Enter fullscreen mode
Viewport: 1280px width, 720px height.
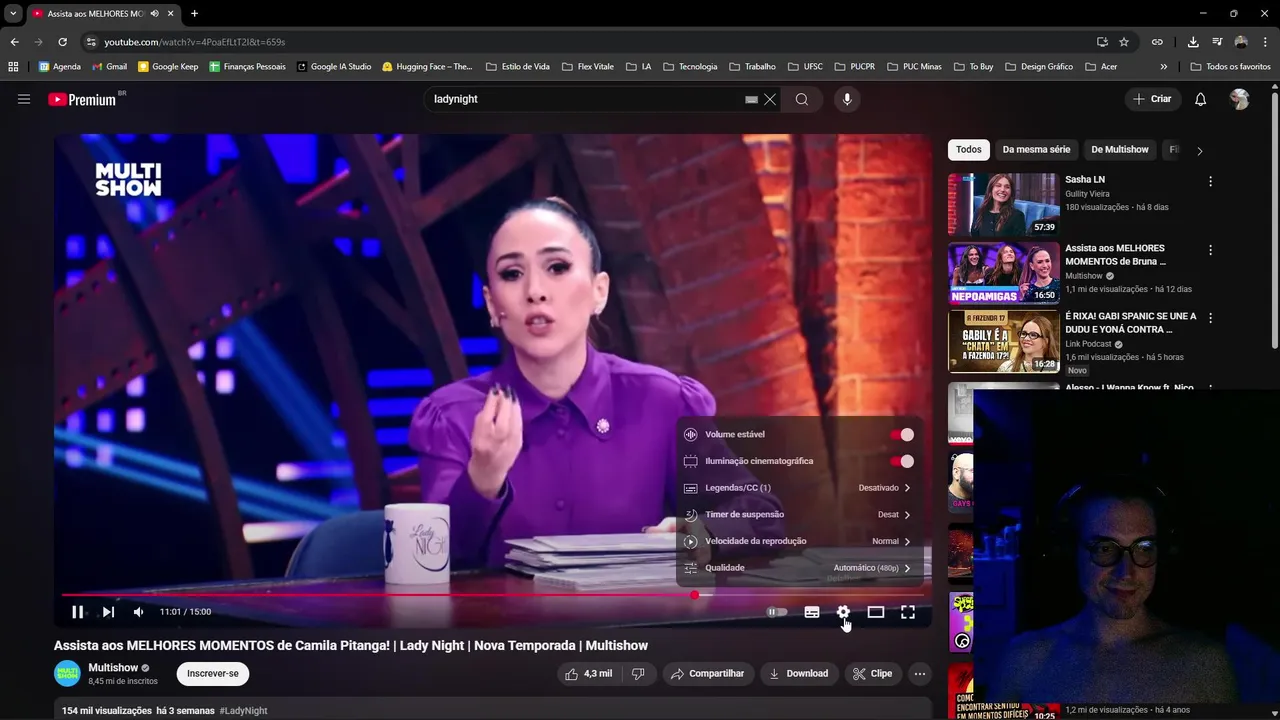click(x=908, y=612)
